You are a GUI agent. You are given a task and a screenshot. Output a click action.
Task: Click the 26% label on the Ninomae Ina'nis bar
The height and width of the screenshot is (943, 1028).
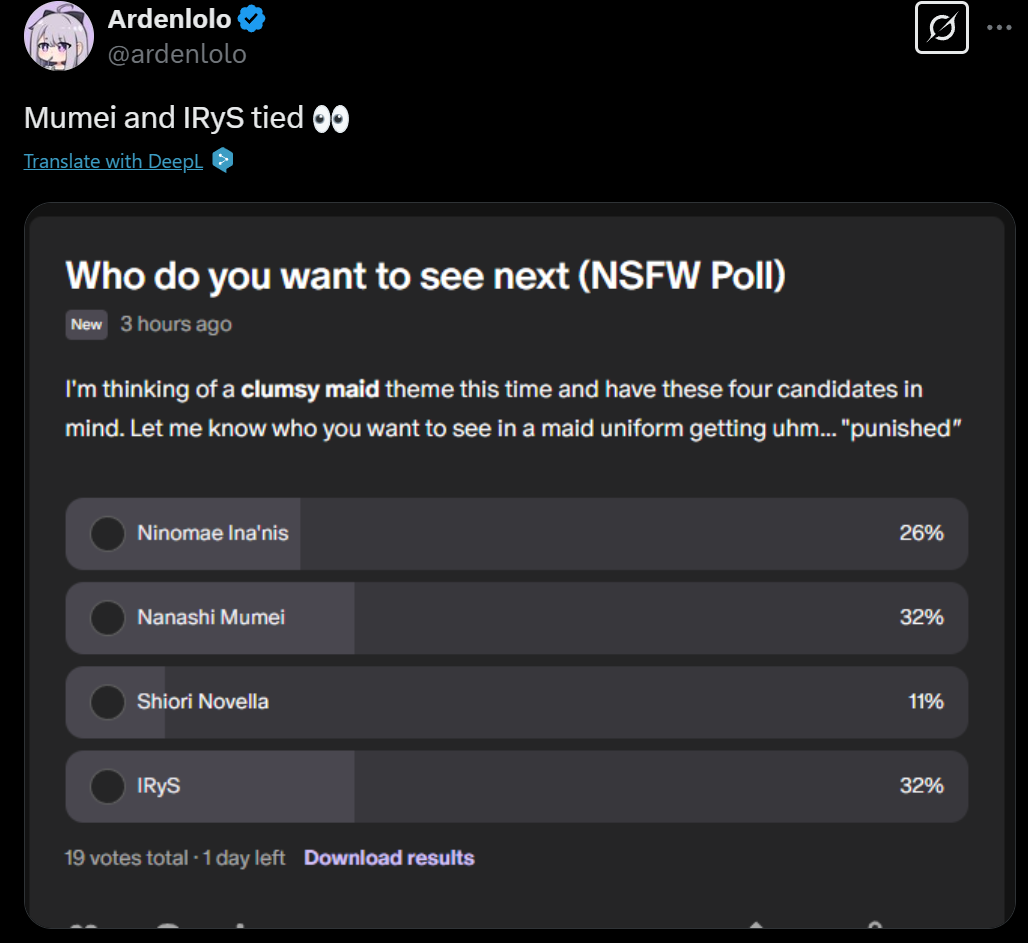click(x=921, y=533)
